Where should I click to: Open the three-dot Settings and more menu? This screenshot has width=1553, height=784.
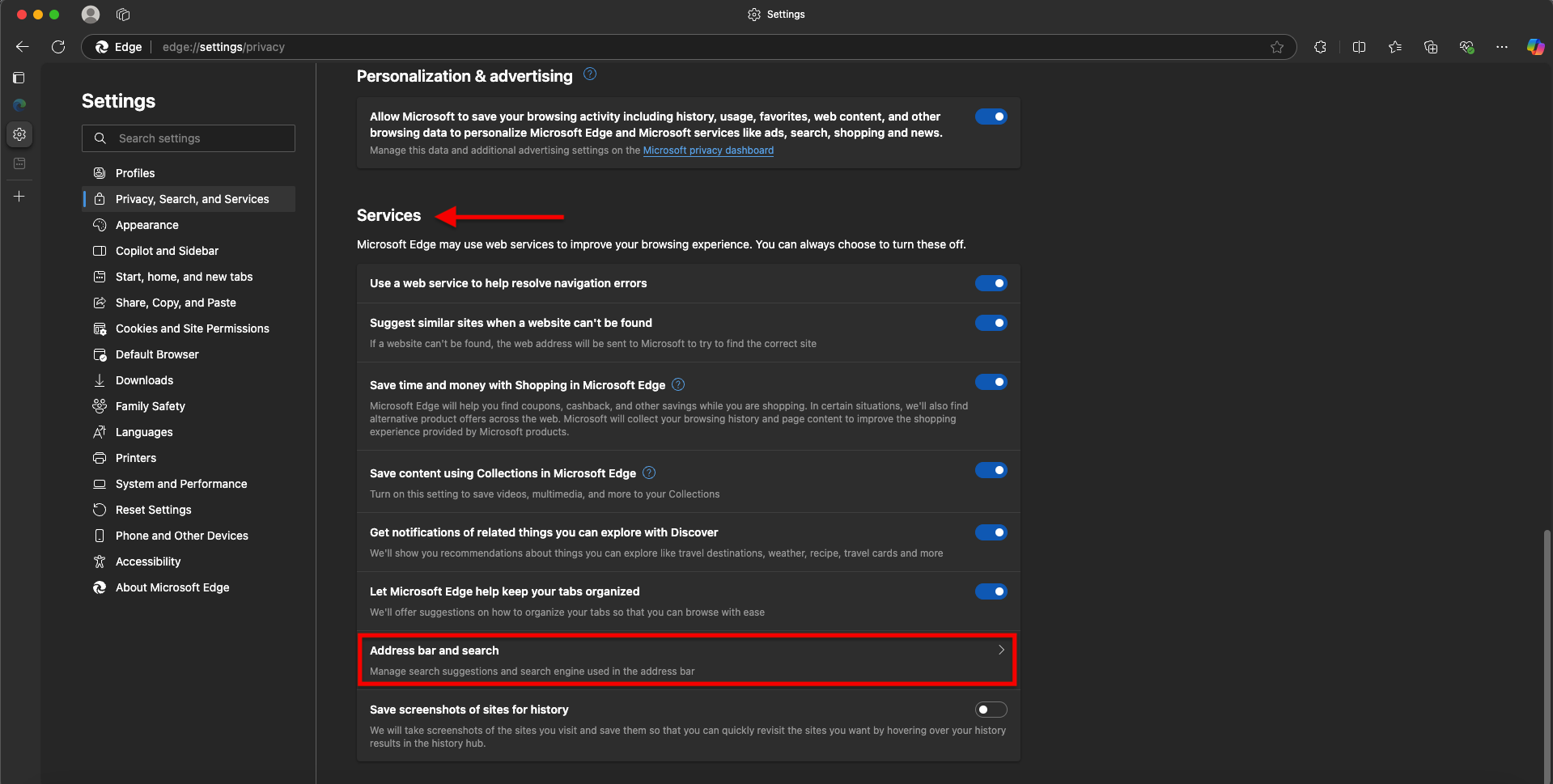click(x=1502, y=47)
